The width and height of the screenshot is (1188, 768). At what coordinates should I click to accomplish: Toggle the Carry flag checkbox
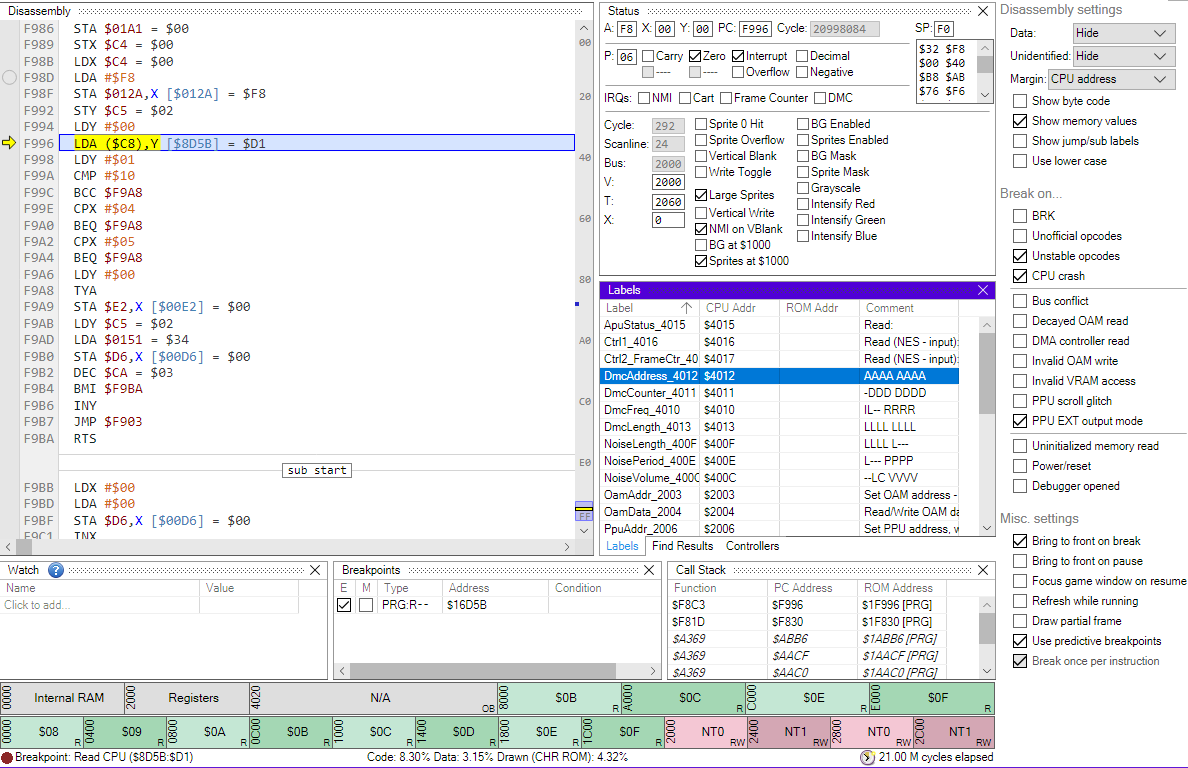click(x=648, y=56)
